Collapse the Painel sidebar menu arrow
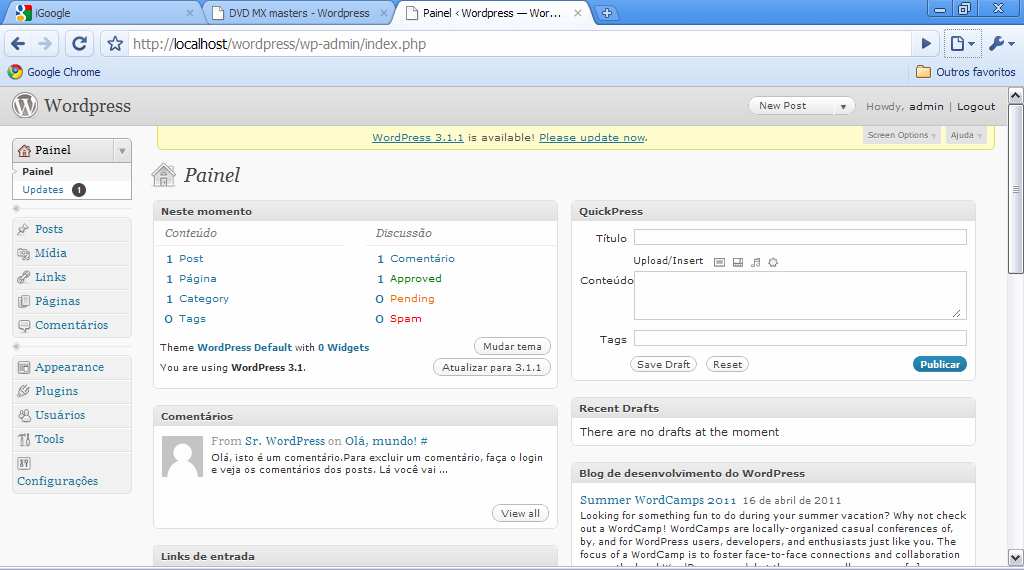1024x570 pixels. [x=122, y=151]
